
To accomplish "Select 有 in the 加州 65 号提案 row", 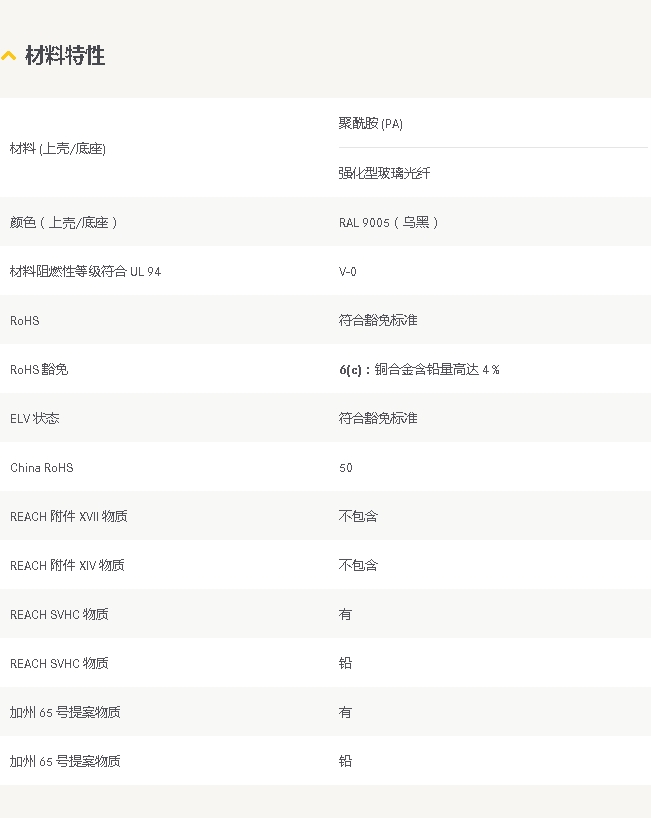I will [x=345, y=713].
